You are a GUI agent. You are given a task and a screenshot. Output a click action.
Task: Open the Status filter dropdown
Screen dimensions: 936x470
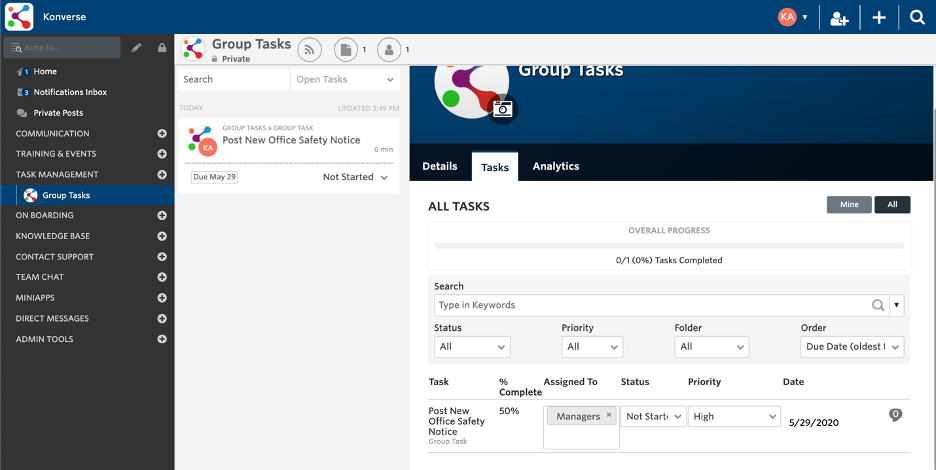(472, 347)
